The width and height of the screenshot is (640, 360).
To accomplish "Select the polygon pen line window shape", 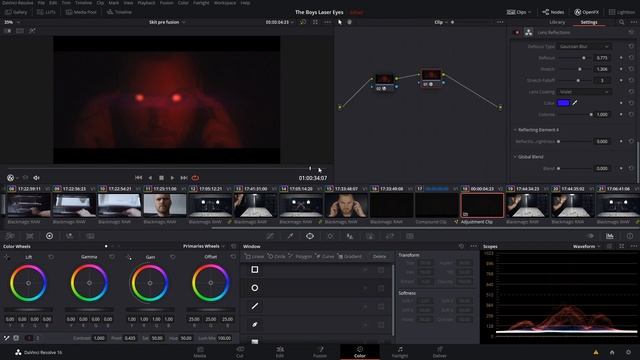I will coord(255,306).
